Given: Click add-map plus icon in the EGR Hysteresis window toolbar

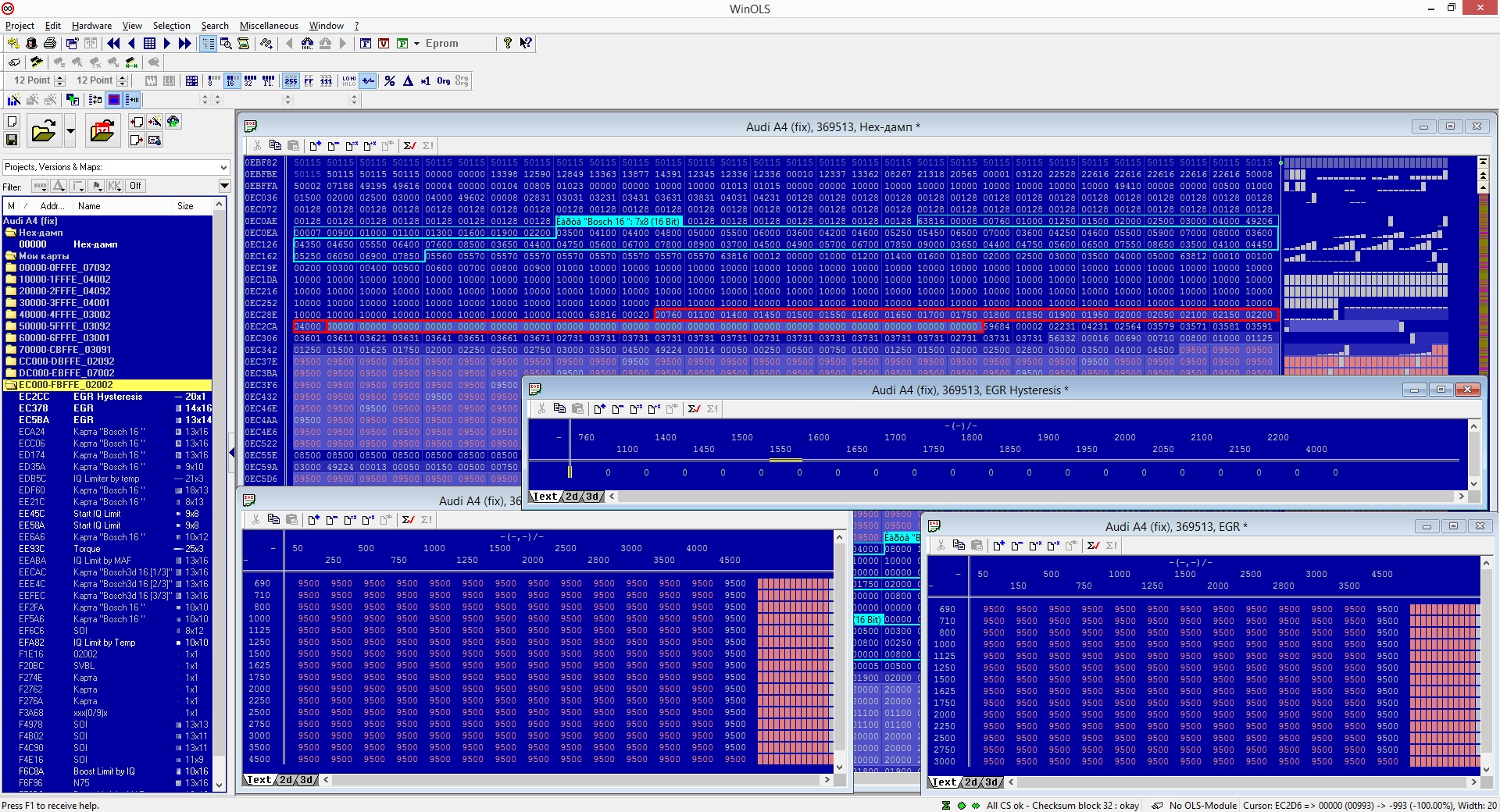Looking at the screenshot, I should pyautogui.click(x=599, y=408).
